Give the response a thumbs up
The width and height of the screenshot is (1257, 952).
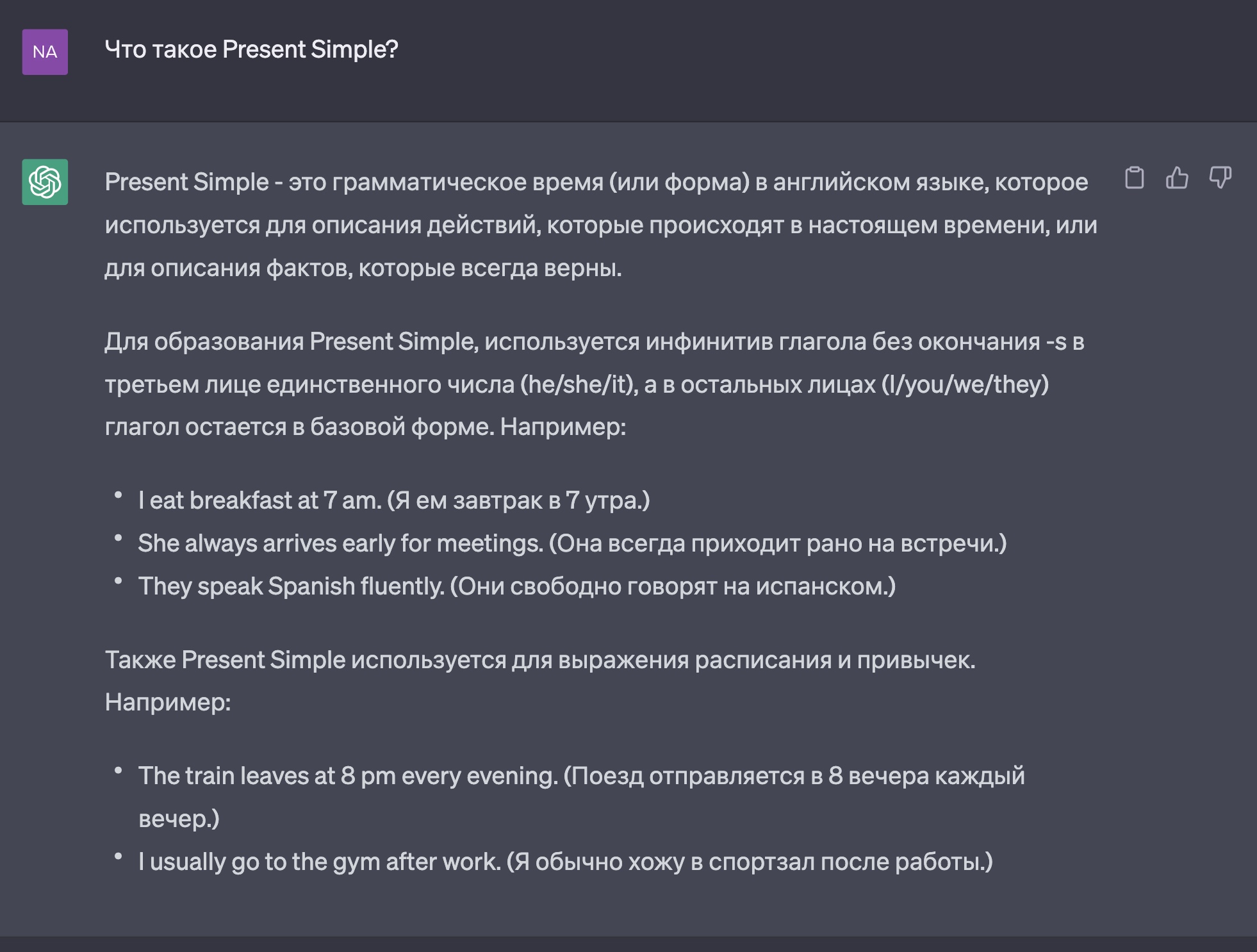(1177, 177)
